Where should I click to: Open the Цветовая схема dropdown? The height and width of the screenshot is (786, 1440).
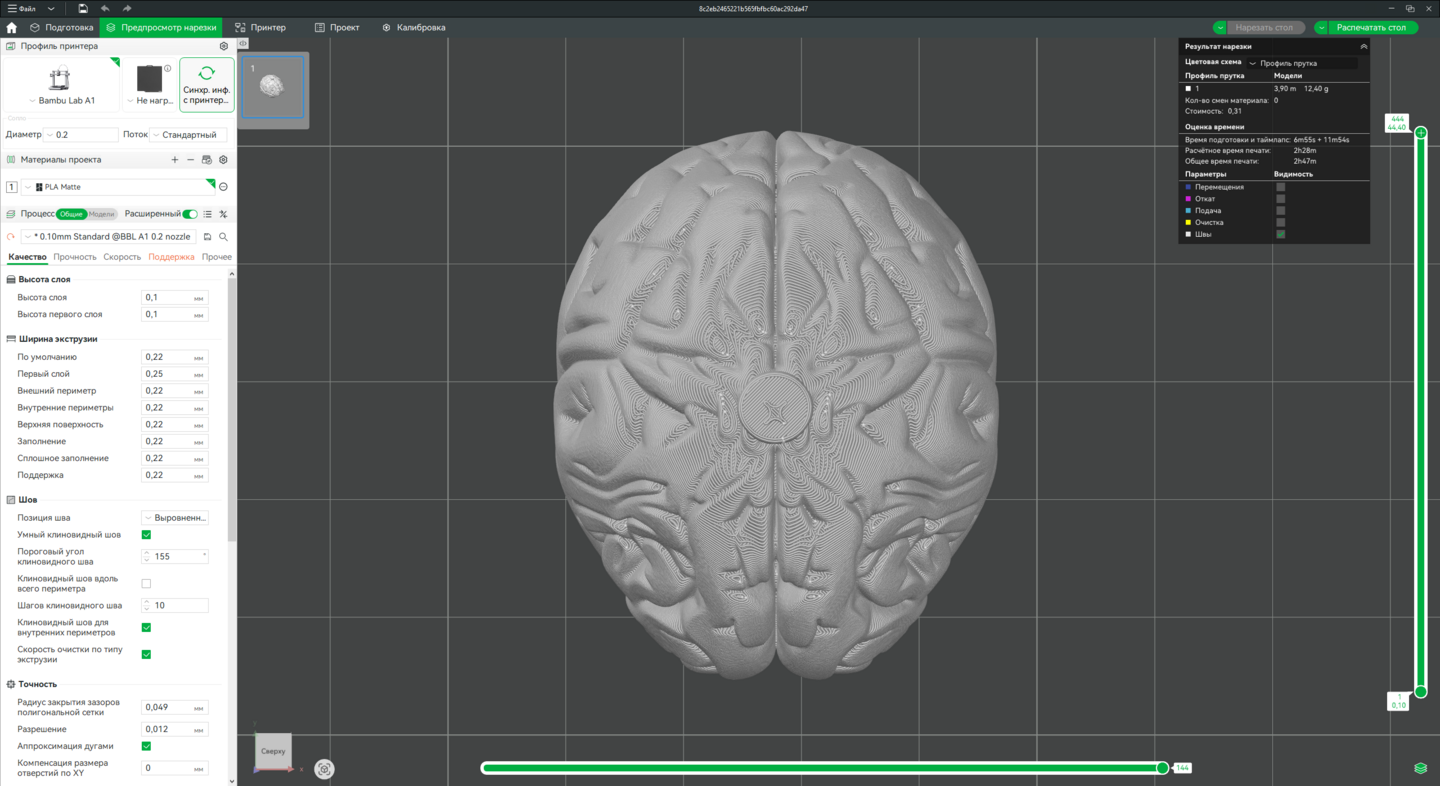[x=1303, y=63]
